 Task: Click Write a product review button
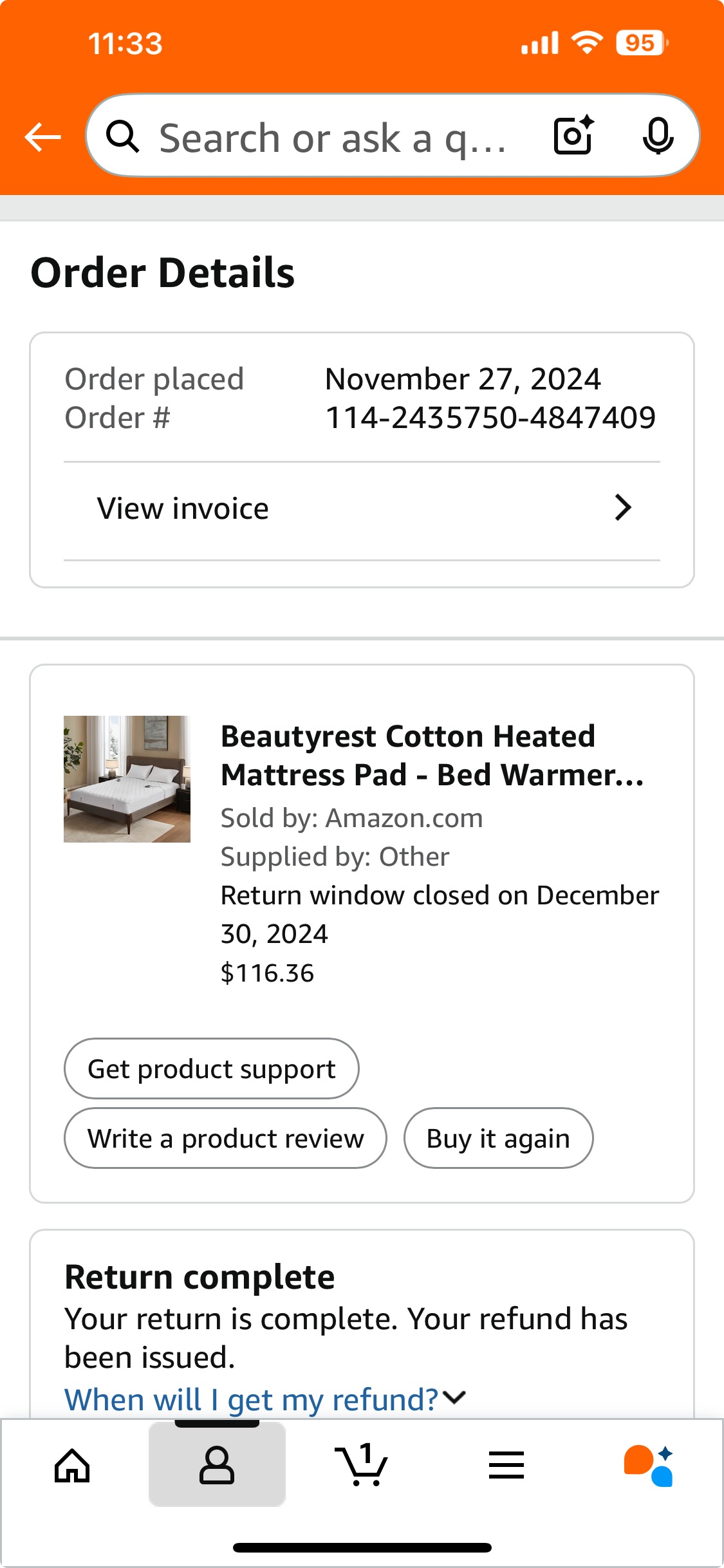click(x=226, y=1138)
